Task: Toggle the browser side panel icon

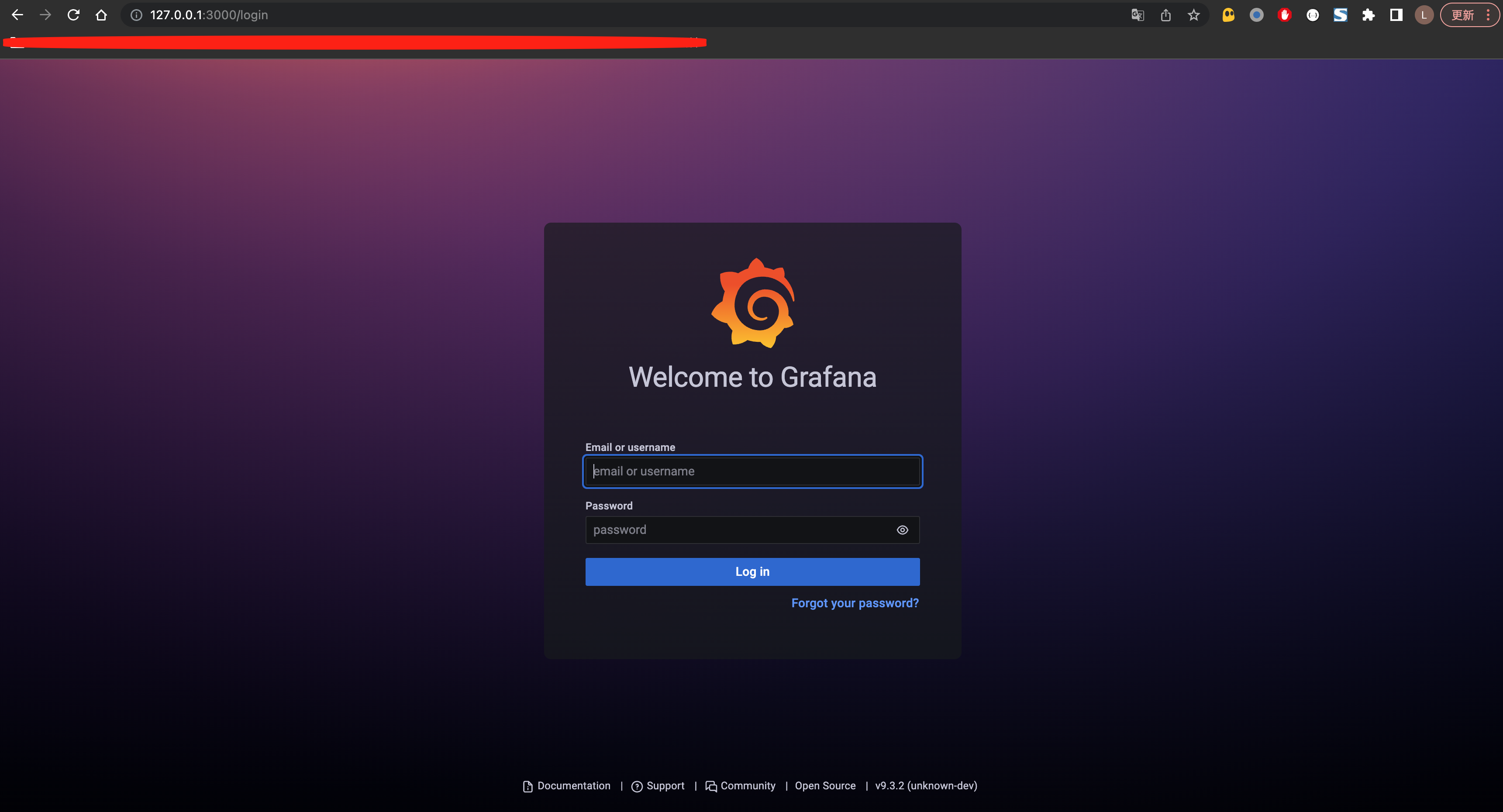Action: coord(1396,15)
